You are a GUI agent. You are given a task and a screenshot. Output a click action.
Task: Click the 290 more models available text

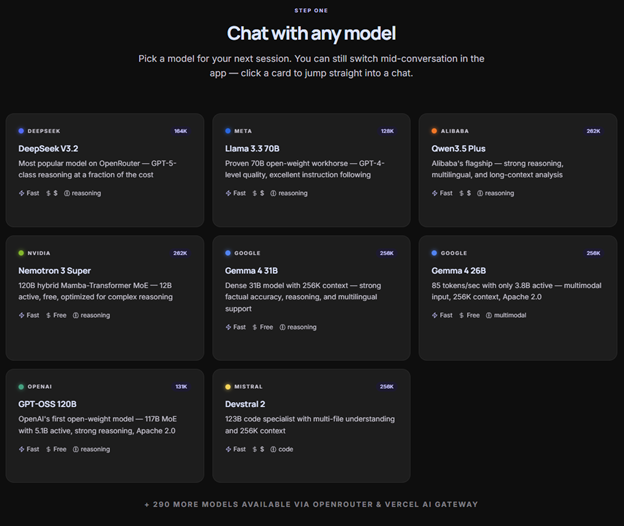(311, 504)
